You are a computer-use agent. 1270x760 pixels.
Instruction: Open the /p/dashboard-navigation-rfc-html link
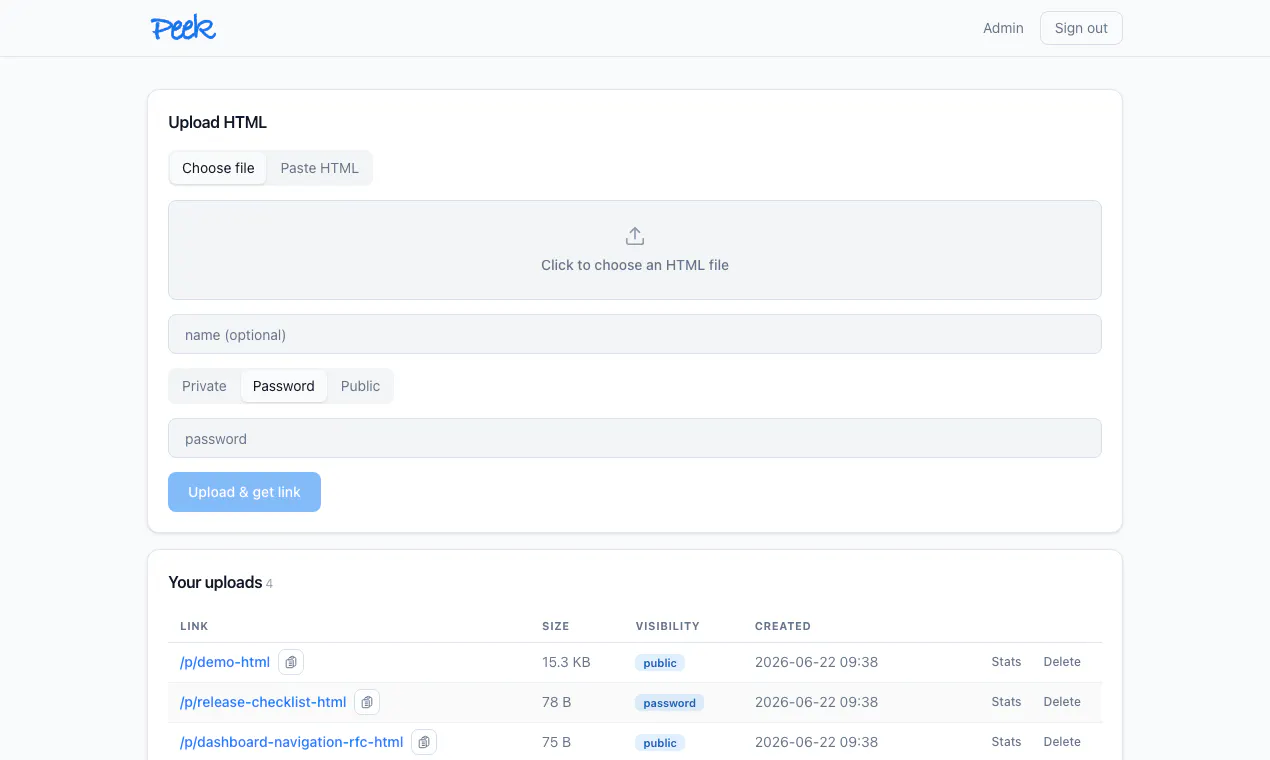[292, 742]
